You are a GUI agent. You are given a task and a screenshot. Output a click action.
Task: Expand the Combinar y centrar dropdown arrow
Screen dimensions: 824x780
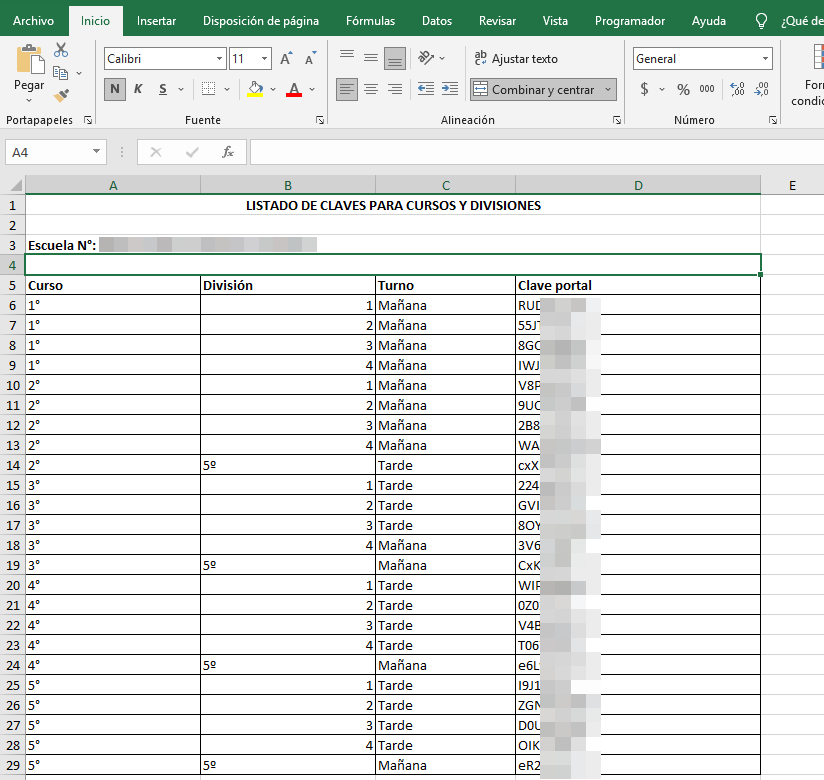[608, 89]
